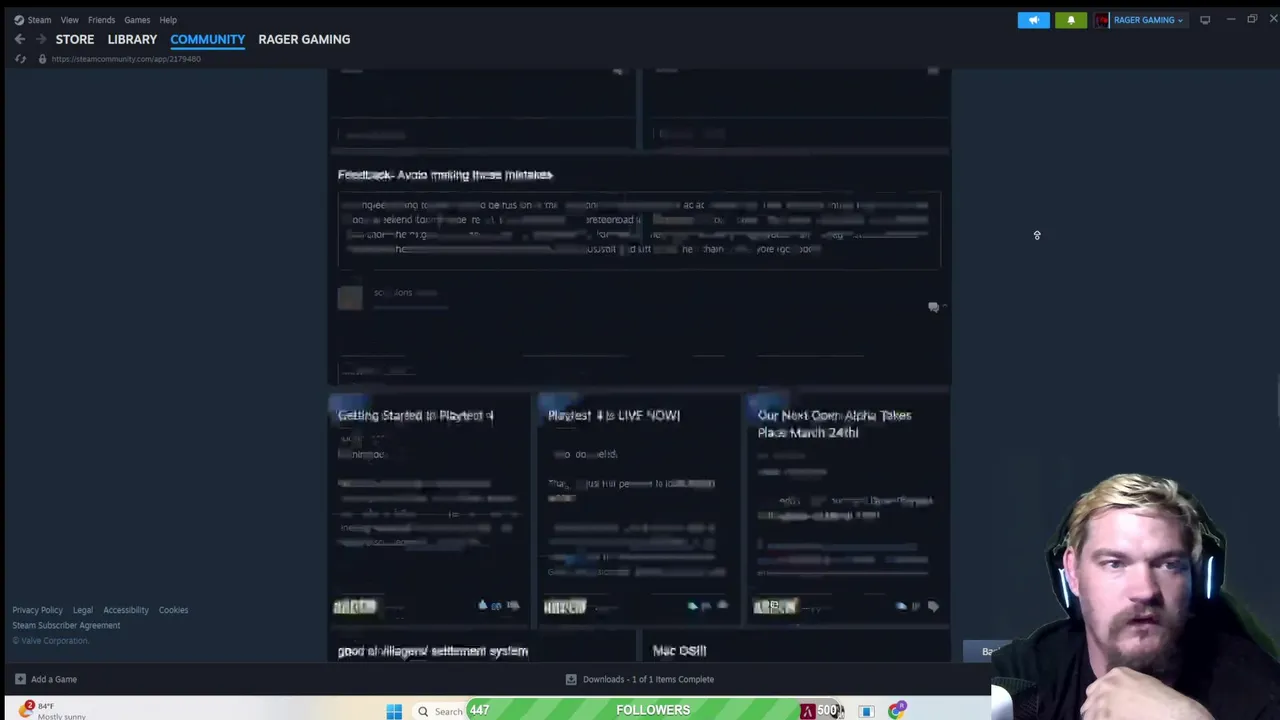1280x720 pixels.
Task: Open the RAGER GAMING profile tab
Action: coord(304,39)
